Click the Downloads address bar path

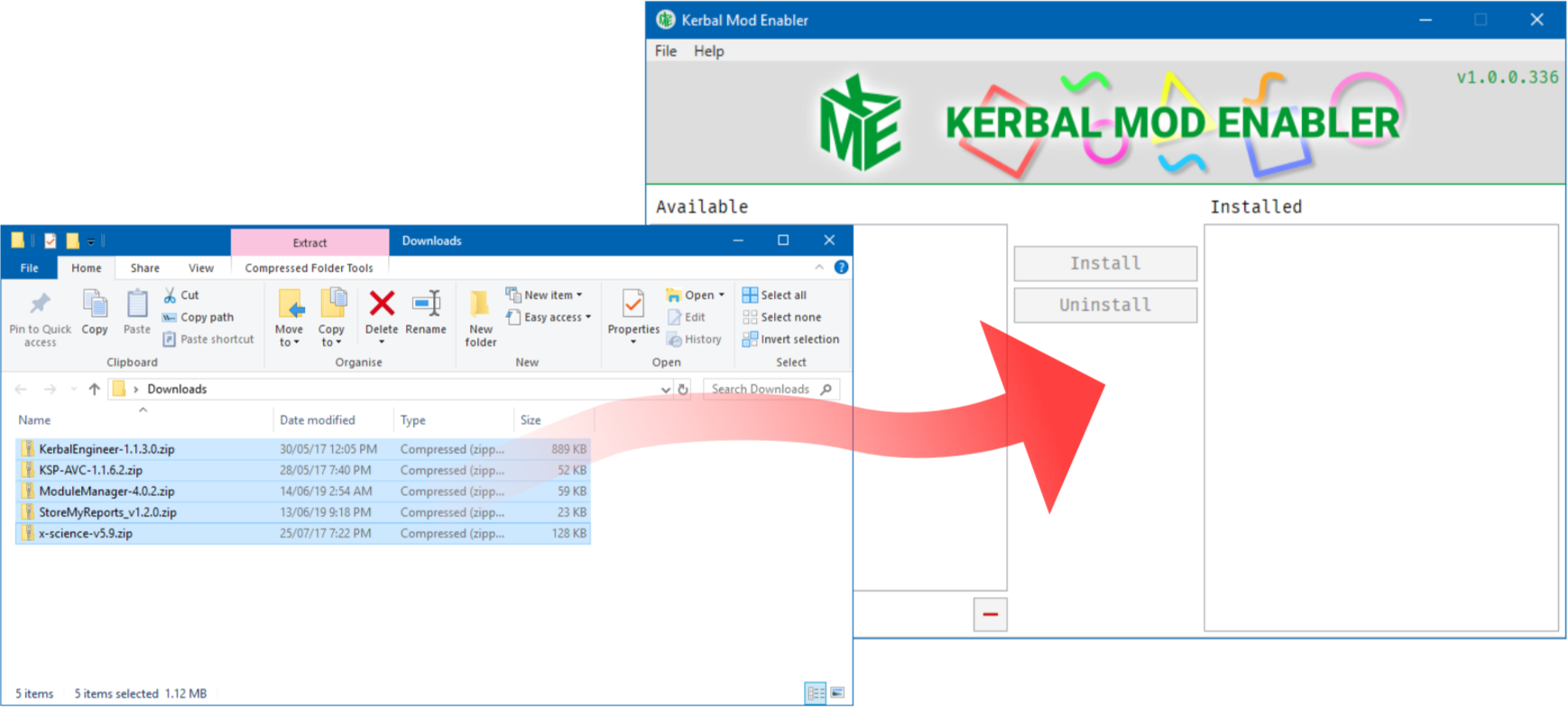point(177,390)
